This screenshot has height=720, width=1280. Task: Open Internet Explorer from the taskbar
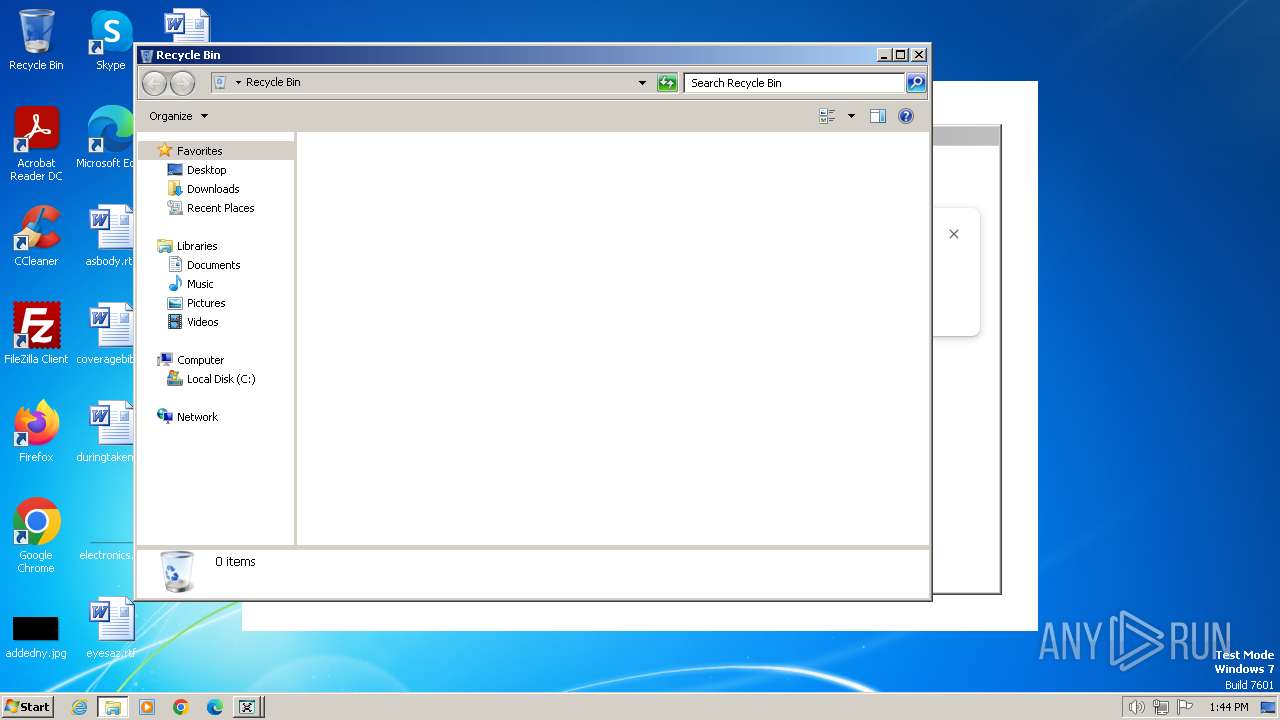(80, 707)
